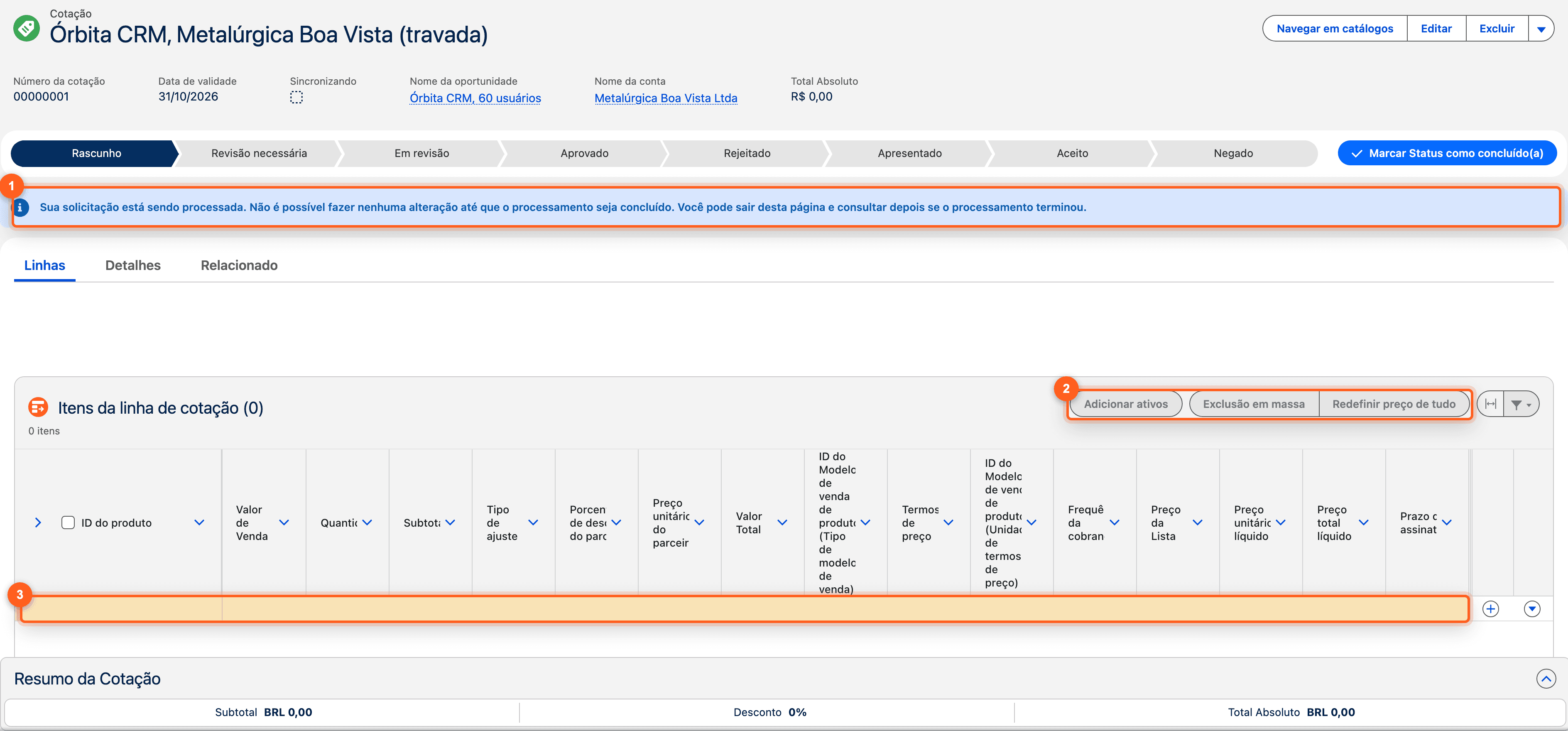The width and height of the screenshot is (1568, 731).
Task: Switch to the Linhas tab
Action: [44, 265]
